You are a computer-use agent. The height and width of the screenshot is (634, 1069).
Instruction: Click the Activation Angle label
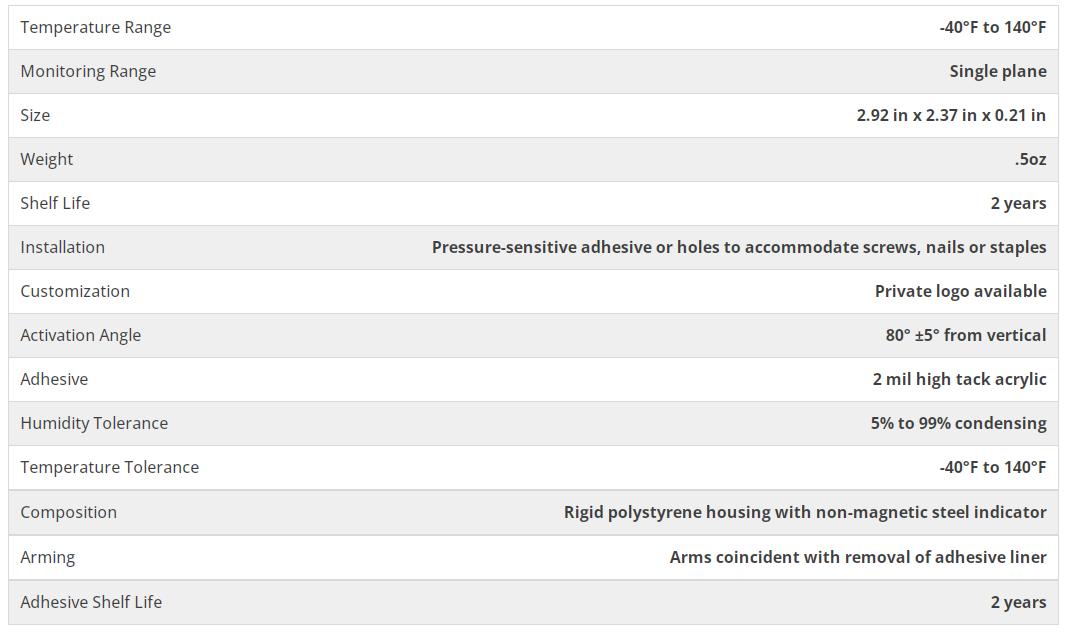point(80,335)
